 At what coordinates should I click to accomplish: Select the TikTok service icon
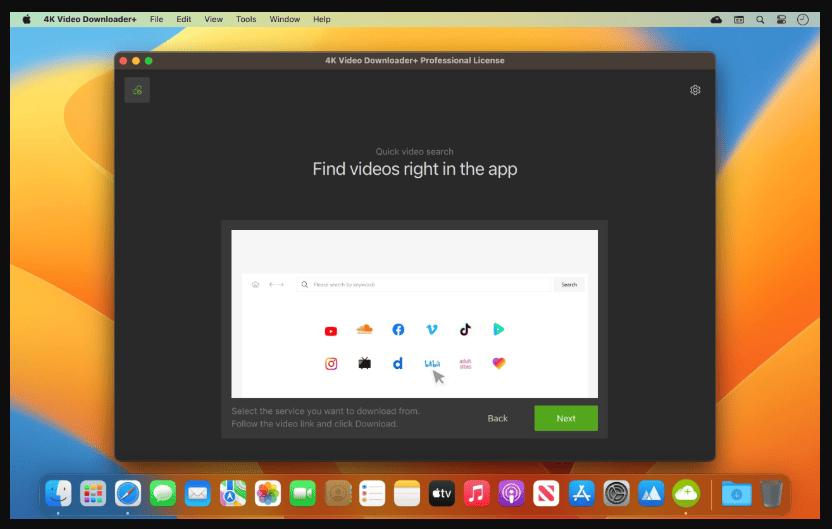coord(465,329)
